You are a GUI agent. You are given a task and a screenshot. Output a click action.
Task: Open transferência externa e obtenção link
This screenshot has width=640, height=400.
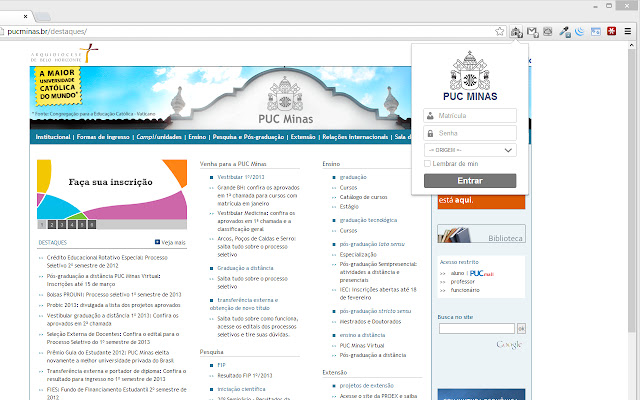tap(244, 304)
